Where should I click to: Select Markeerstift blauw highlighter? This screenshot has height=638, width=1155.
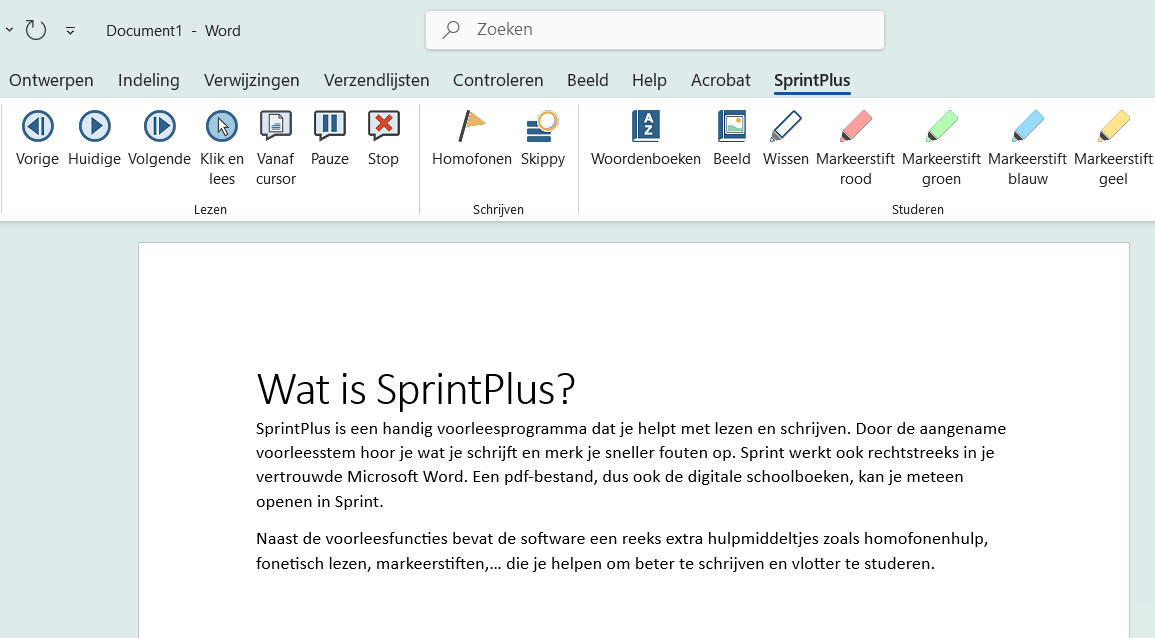pos(1027,140)
